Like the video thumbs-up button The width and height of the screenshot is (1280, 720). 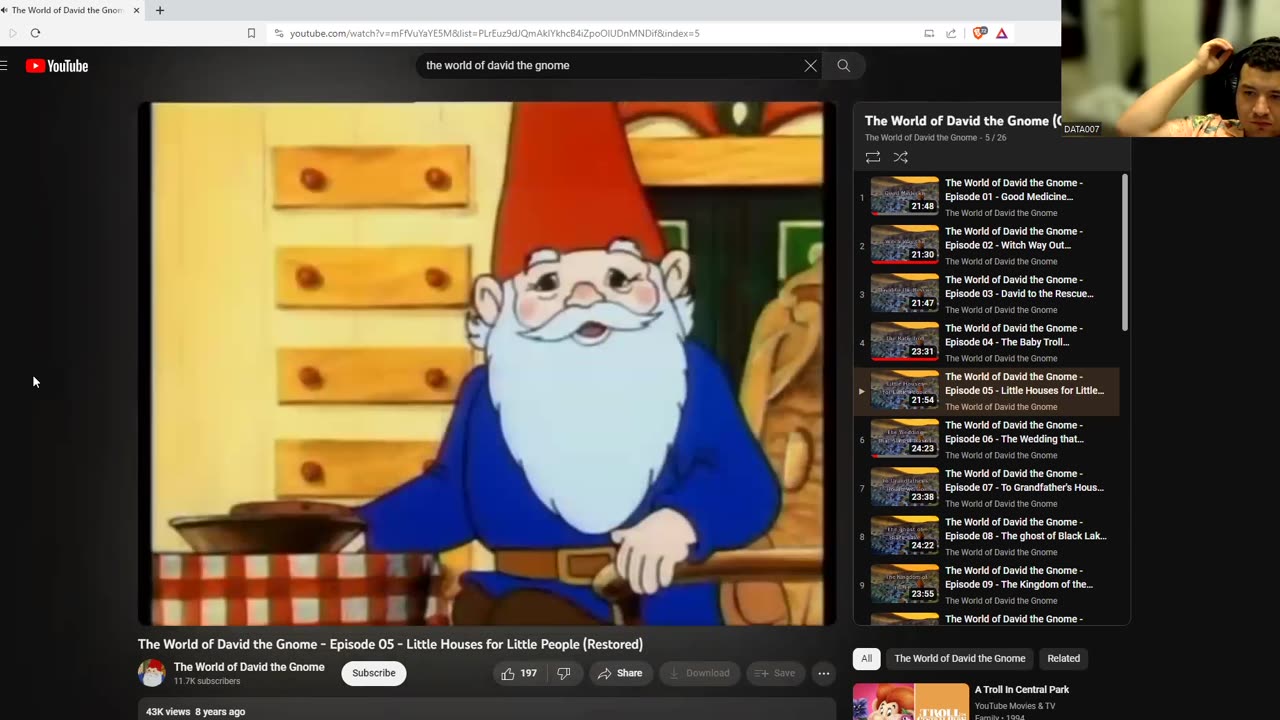(521, 673)
